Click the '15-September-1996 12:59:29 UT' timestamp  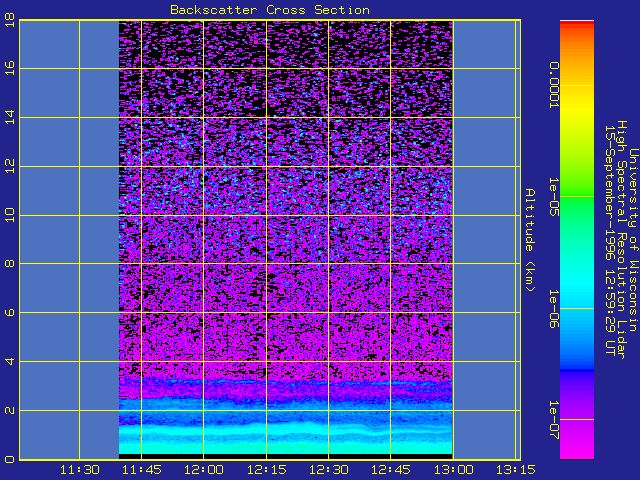[x=609, y=240]
